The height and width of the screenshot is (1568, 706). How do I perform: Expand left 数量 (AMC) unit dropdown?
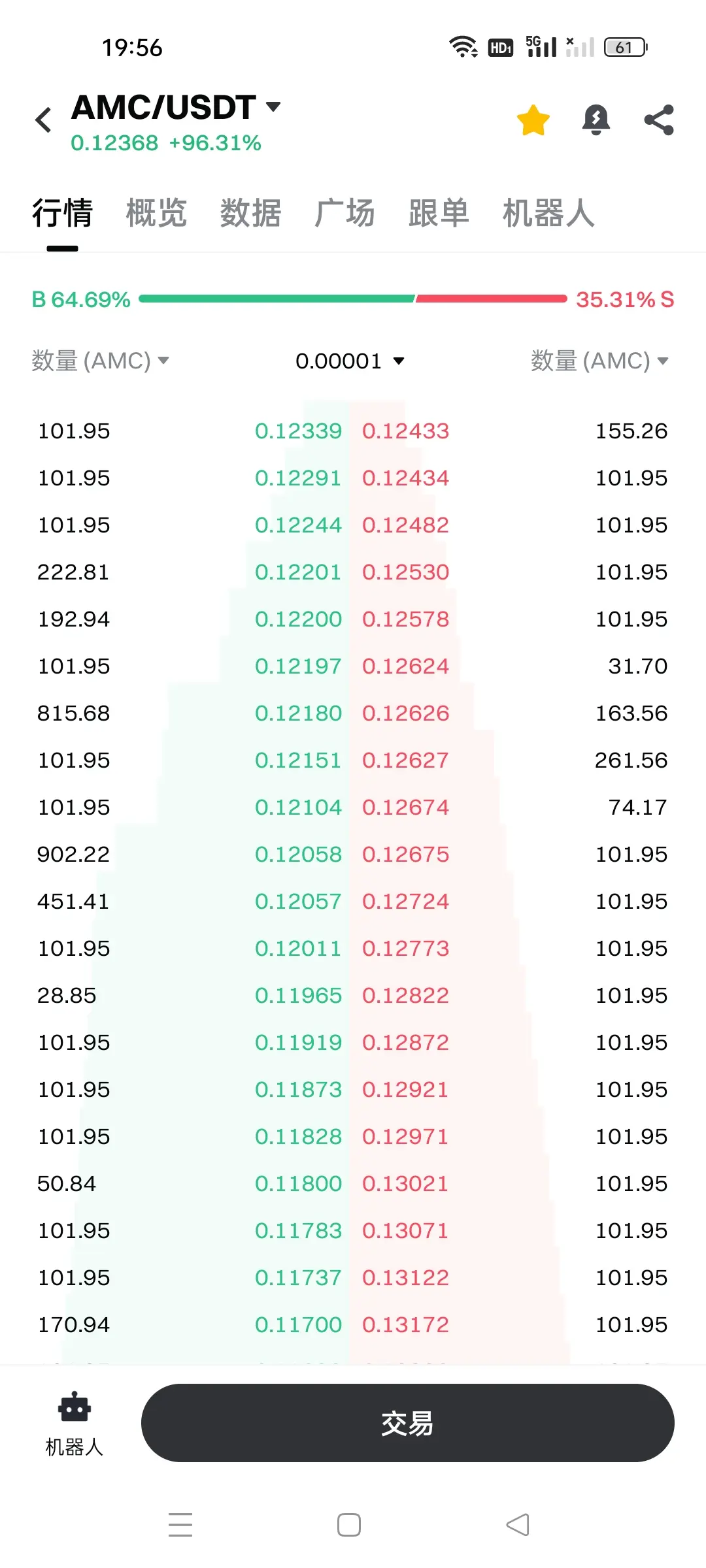point(100,361)
